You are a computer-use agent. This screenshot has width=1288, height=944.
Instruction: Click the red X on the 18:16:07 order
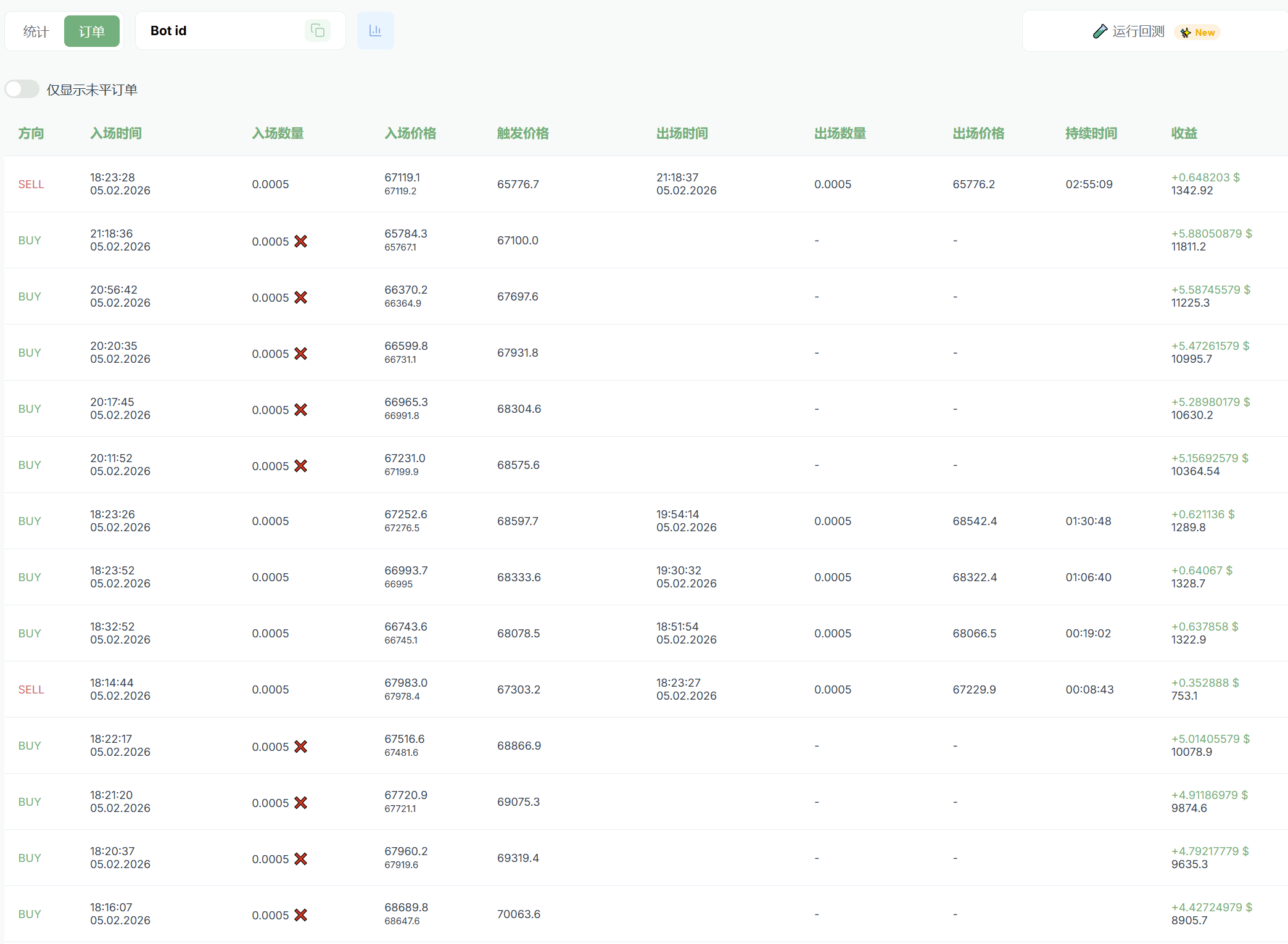click(x=301, y=915)
